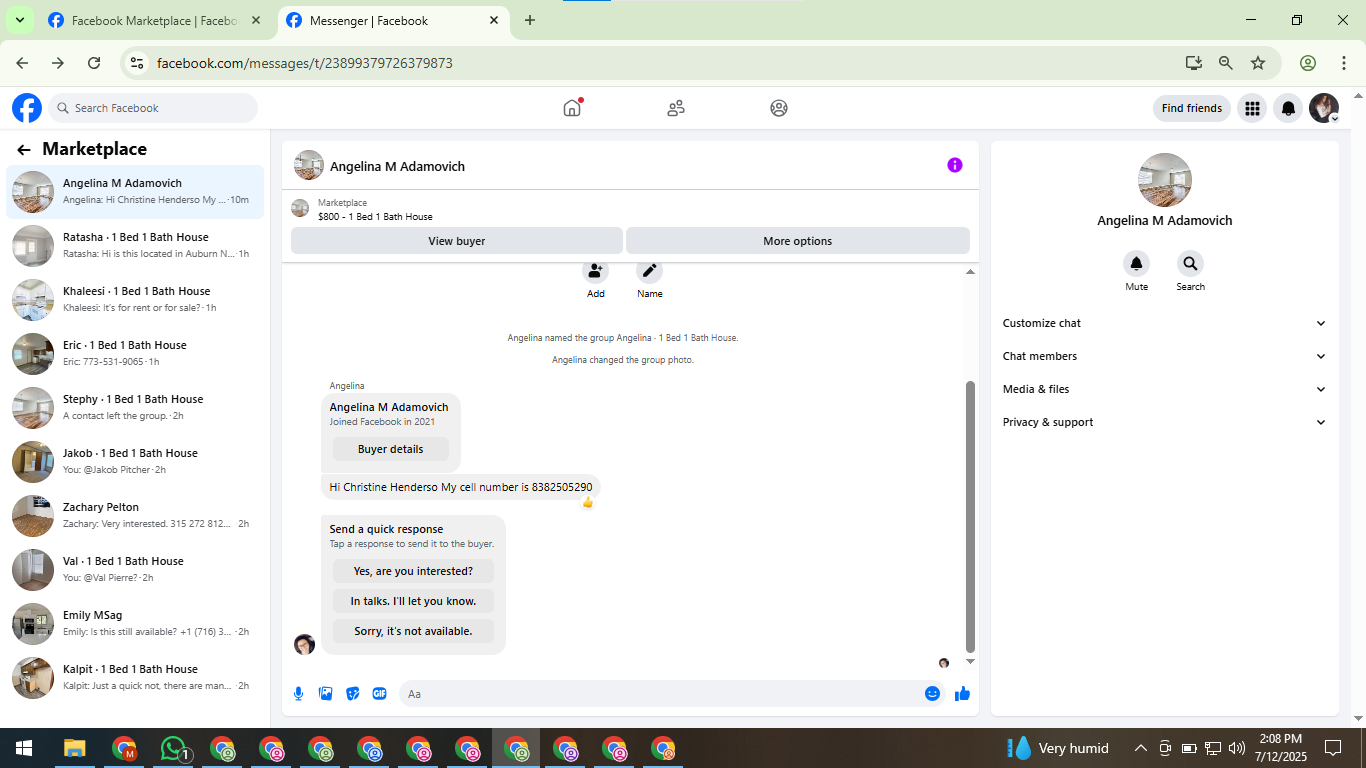Click the thumbs-up reaction on Angelina's message

click(587, 502)
